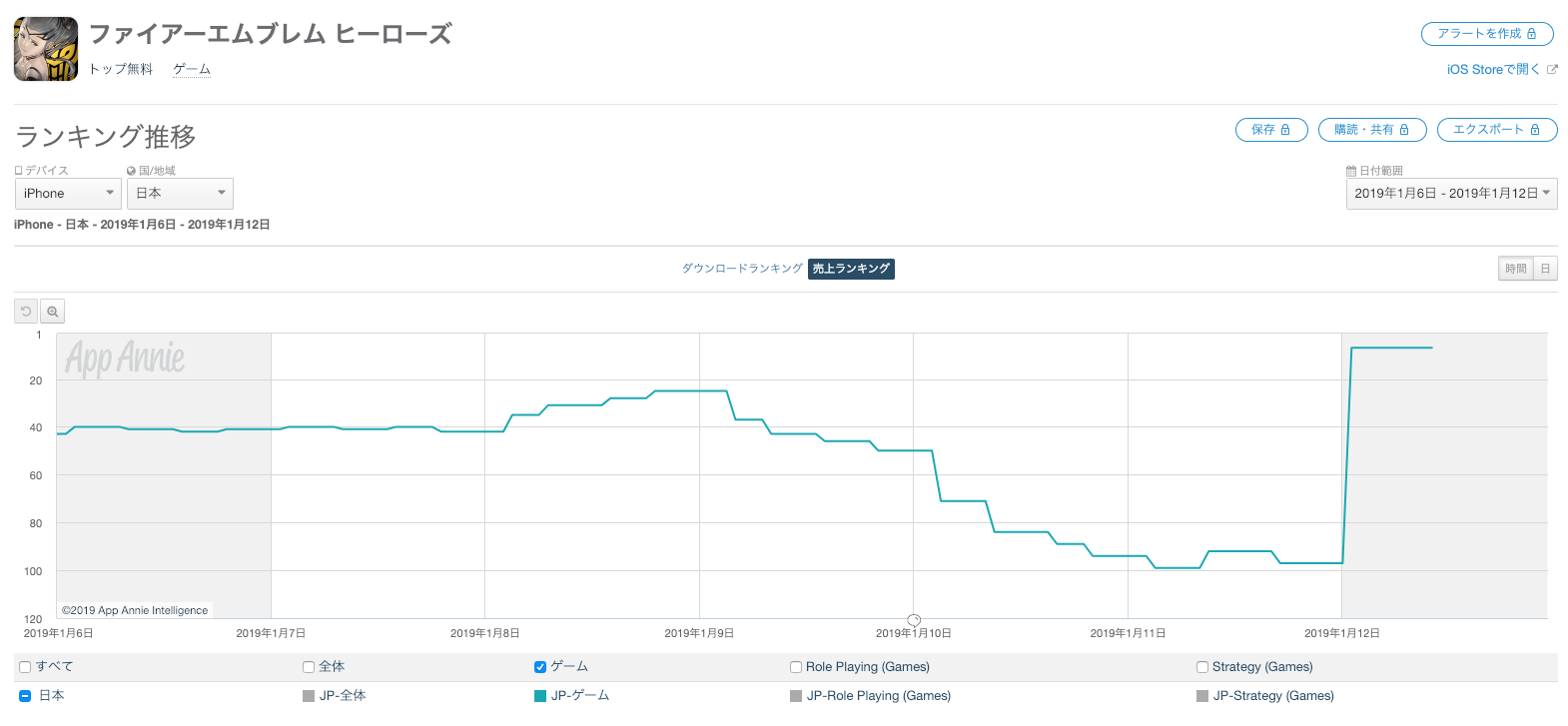
Task: Click the Fire Emblem Heroes app icon
Action: point(46,49)
